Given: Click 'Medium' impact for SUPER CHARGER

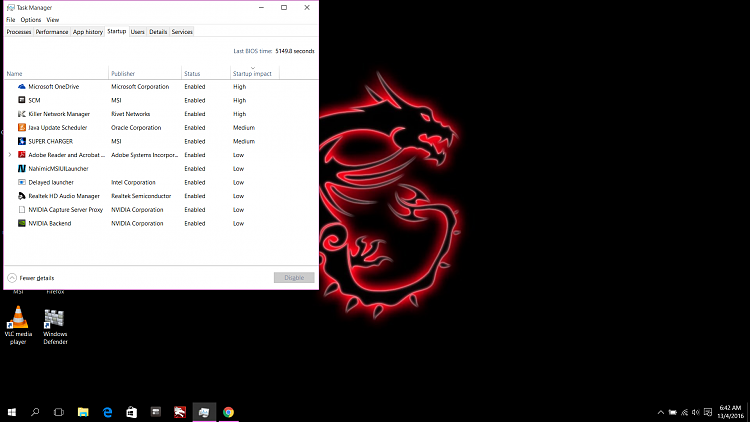Looking at the screenshot, I should tap(243, 141).
